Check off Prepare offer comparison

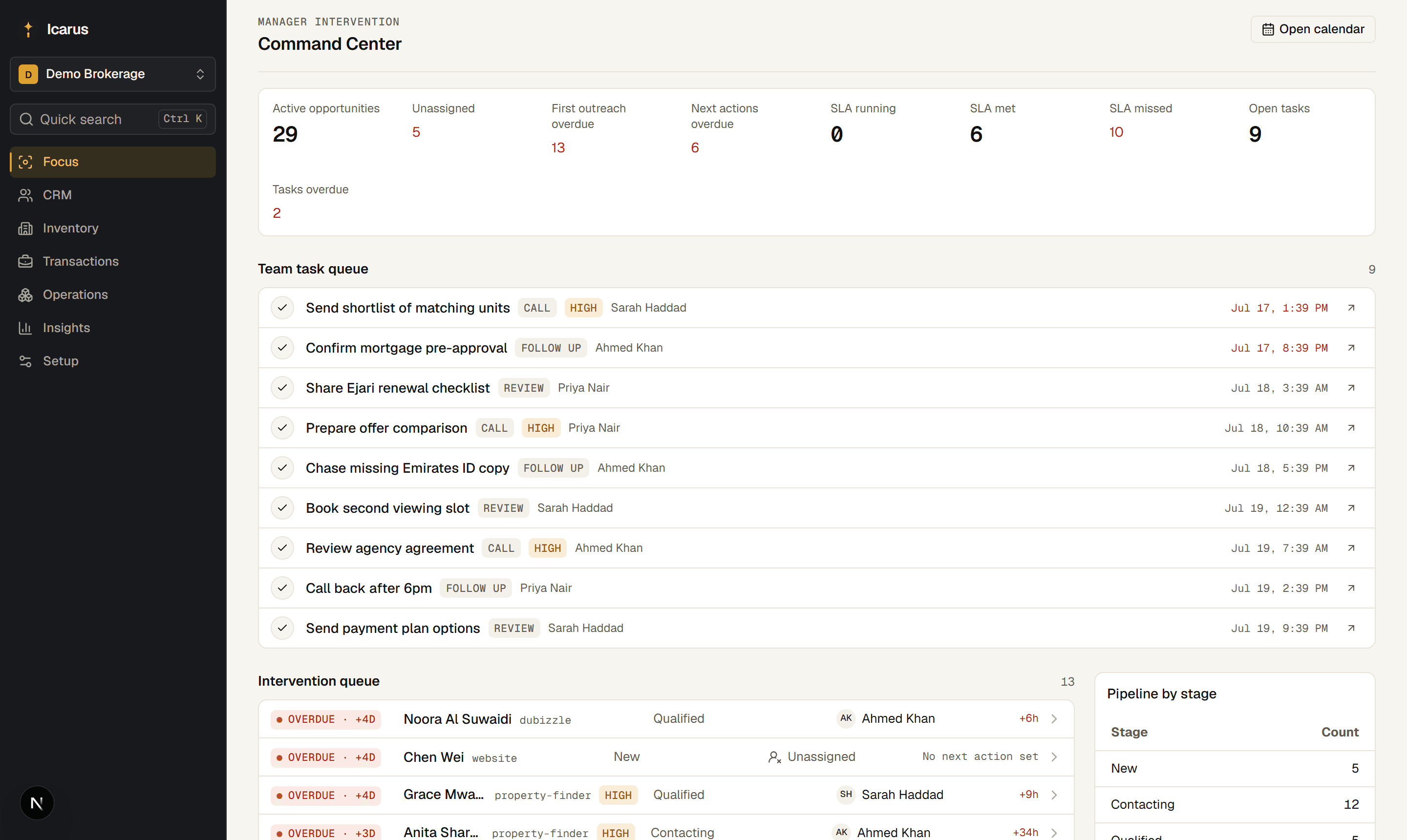(282, 428)
